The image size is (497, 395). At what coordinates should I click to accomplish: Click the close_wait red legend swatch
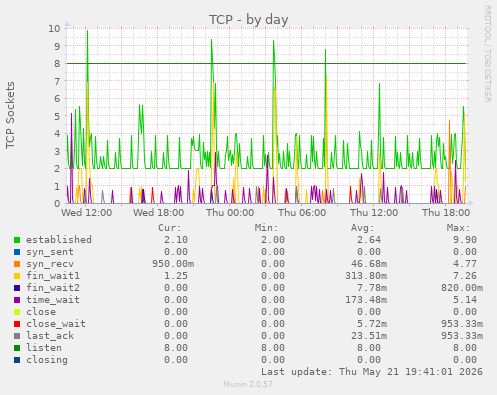pyautogui.click(x=17, y=324)
